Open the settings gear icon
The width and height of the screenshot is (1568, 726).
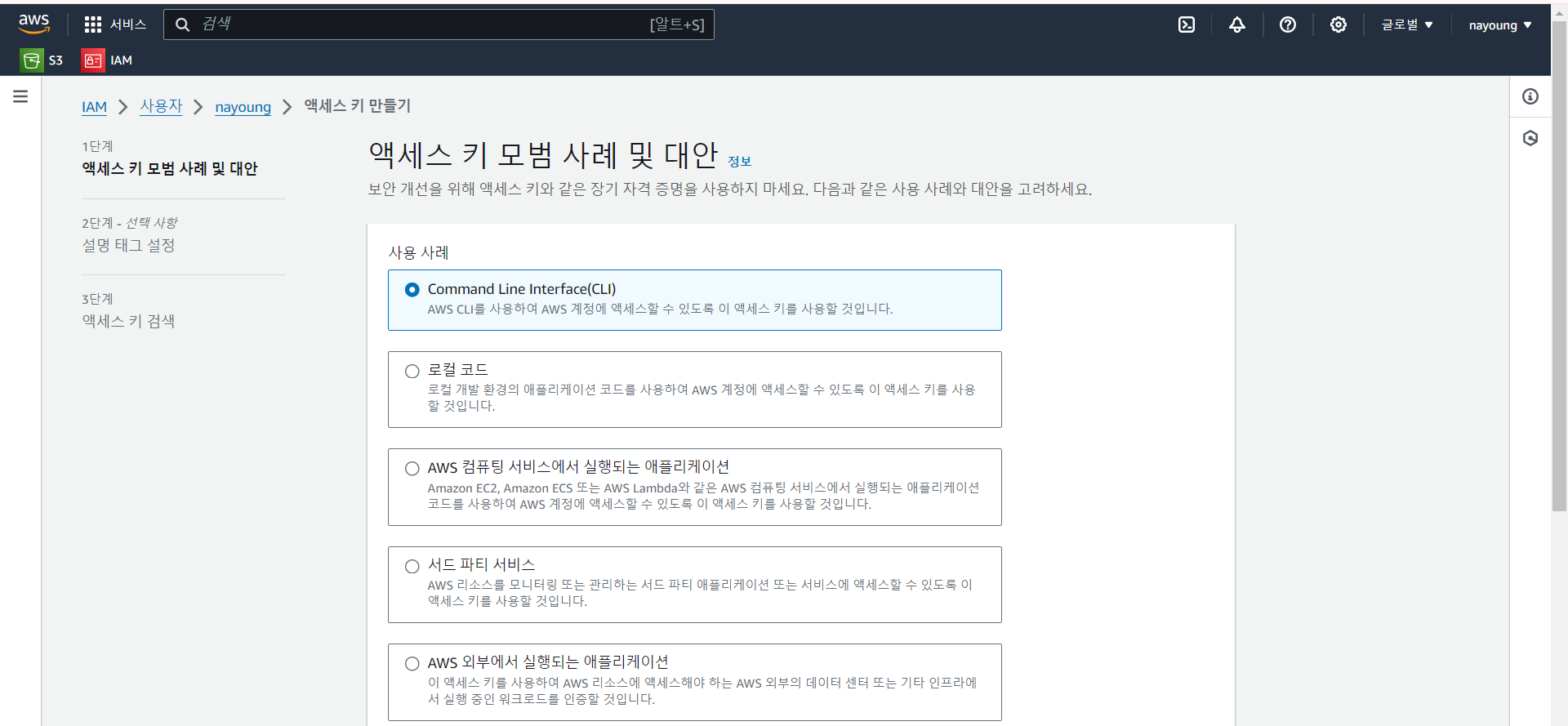[1339, 24]
